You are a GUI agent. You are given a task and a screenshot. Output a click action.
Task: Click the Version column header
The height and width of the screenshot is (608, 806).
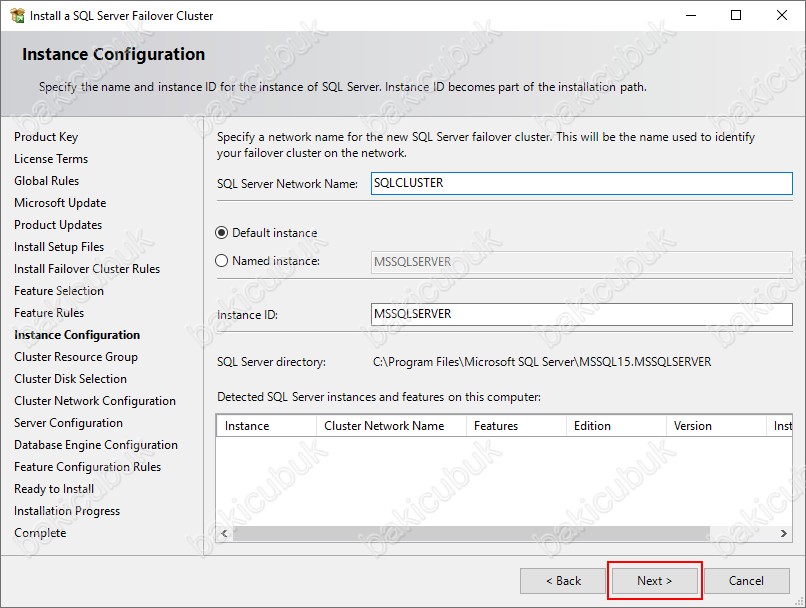coord(716,426)
